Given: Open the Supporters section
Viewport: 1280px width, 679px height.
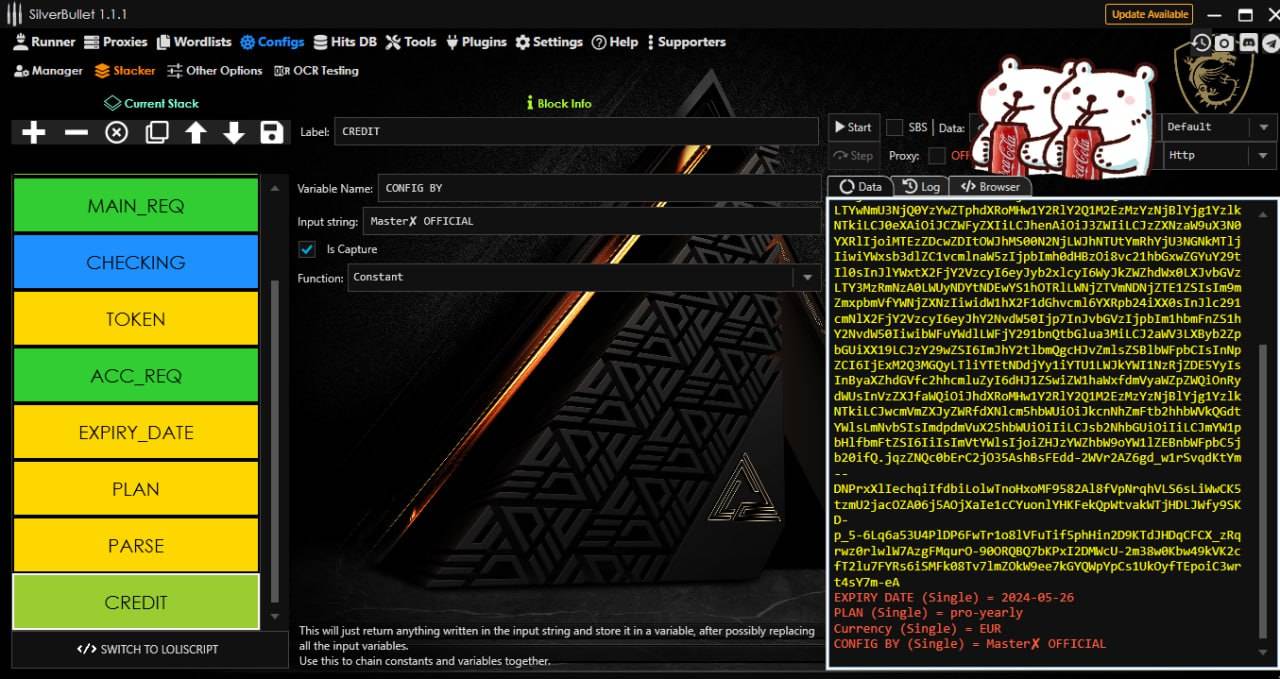Looking at the screenshot, I should (686, 42).
